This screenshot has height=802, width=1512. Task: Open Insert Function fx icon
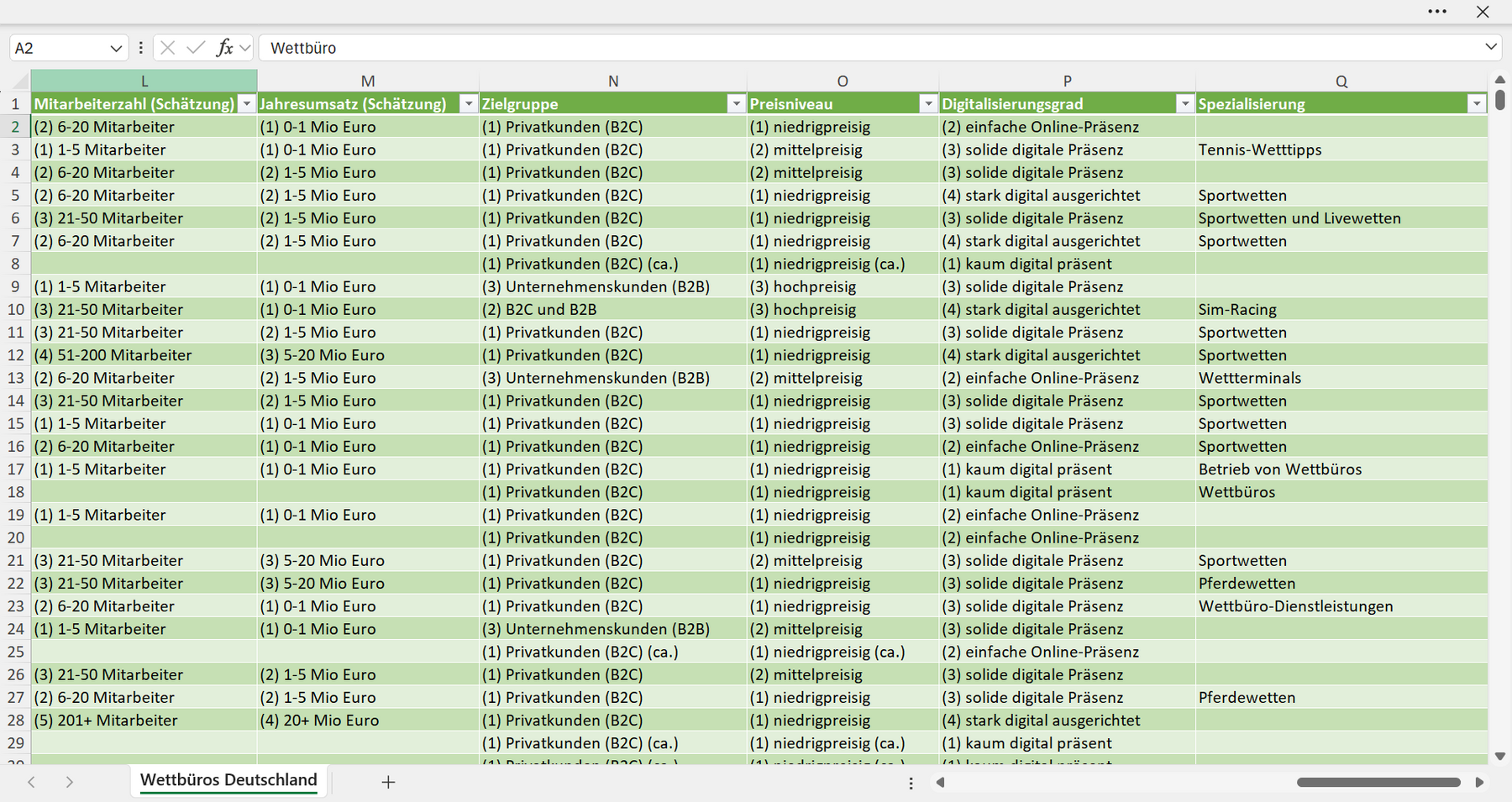tap(224, 48)
